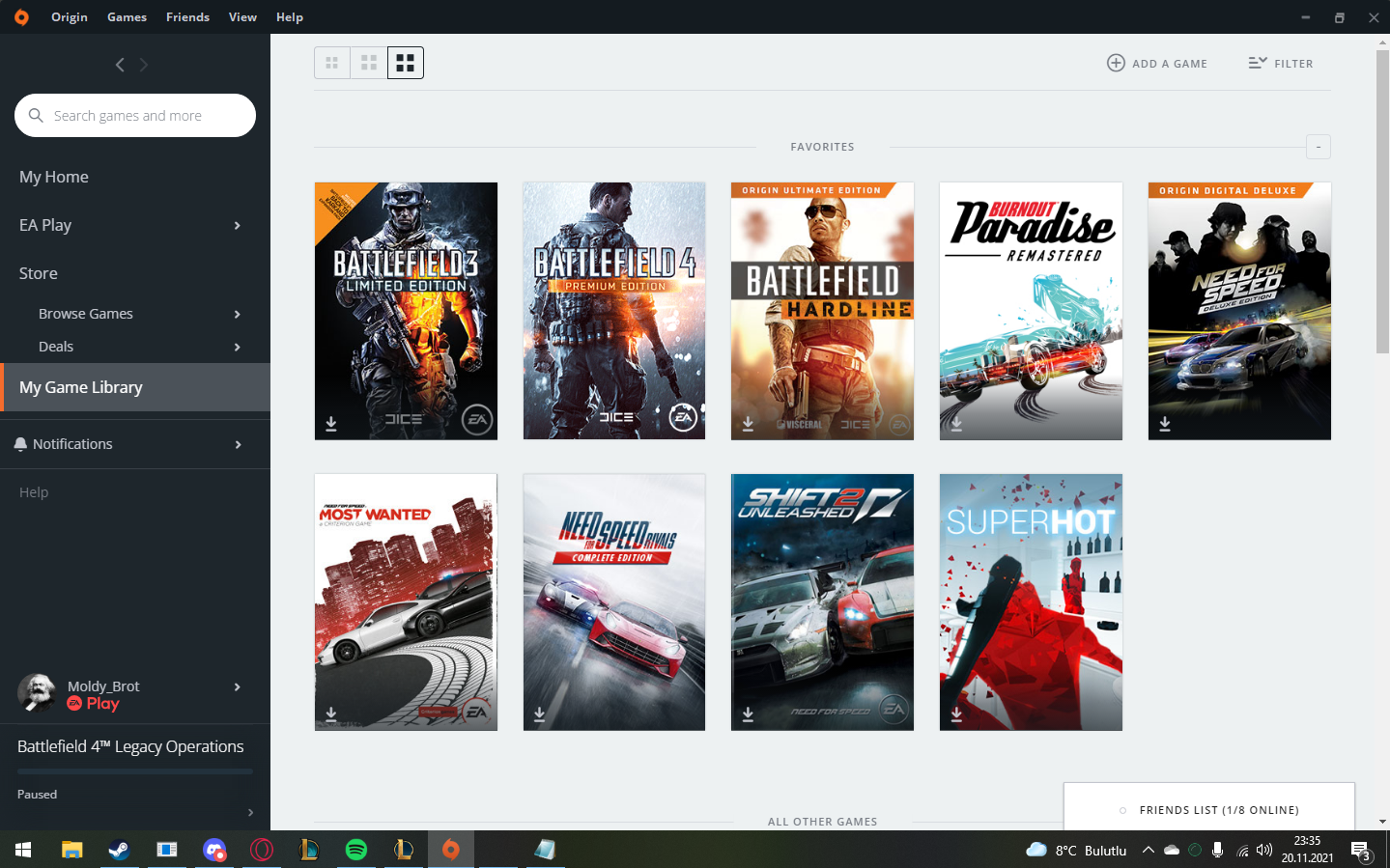Open the Filter icon in library
The width and height of the screenshot is (1390, 868).
tap(1257, 63)
